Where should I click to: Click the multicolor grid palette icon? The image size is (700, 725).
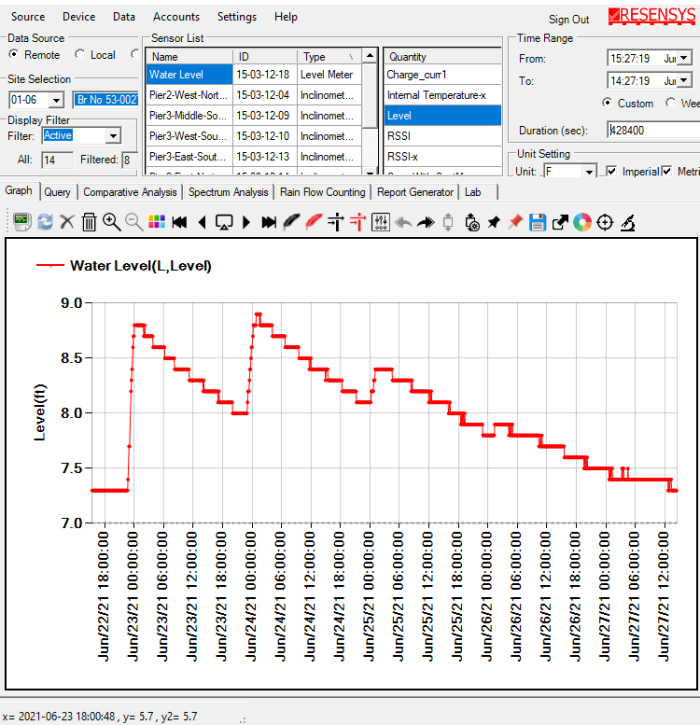point(156,222)
